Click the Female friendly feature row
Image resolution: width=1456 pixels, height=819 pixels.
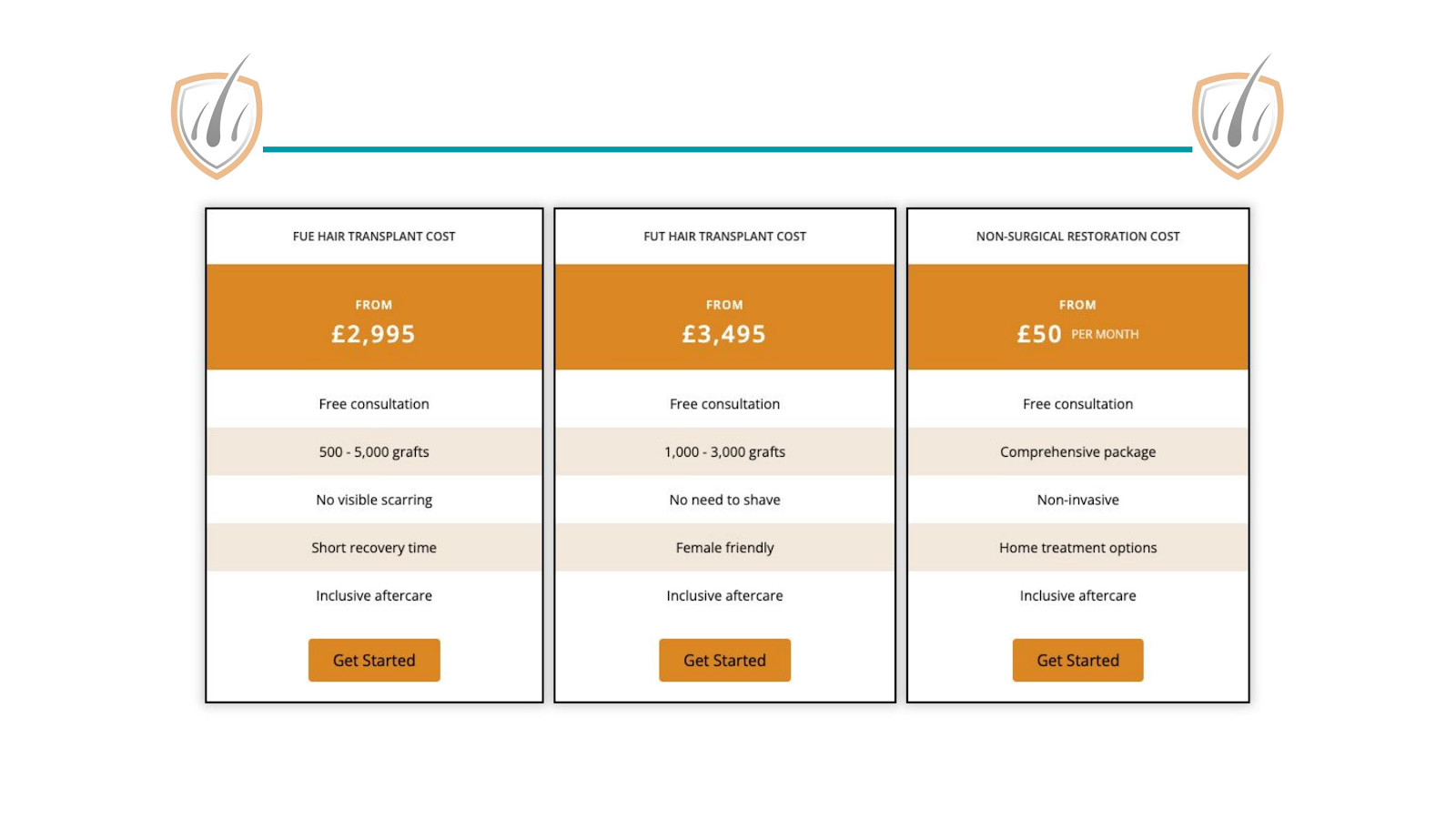[724, 548]
